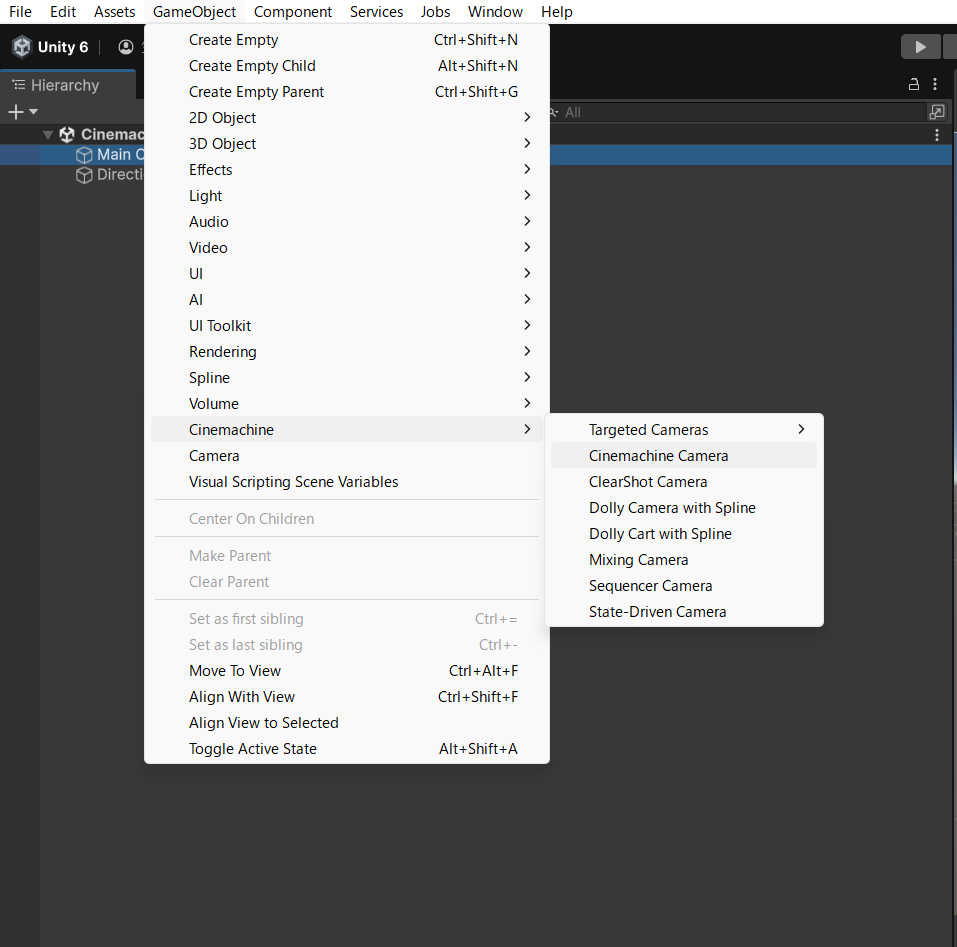Click Move To View

point(347,671)
